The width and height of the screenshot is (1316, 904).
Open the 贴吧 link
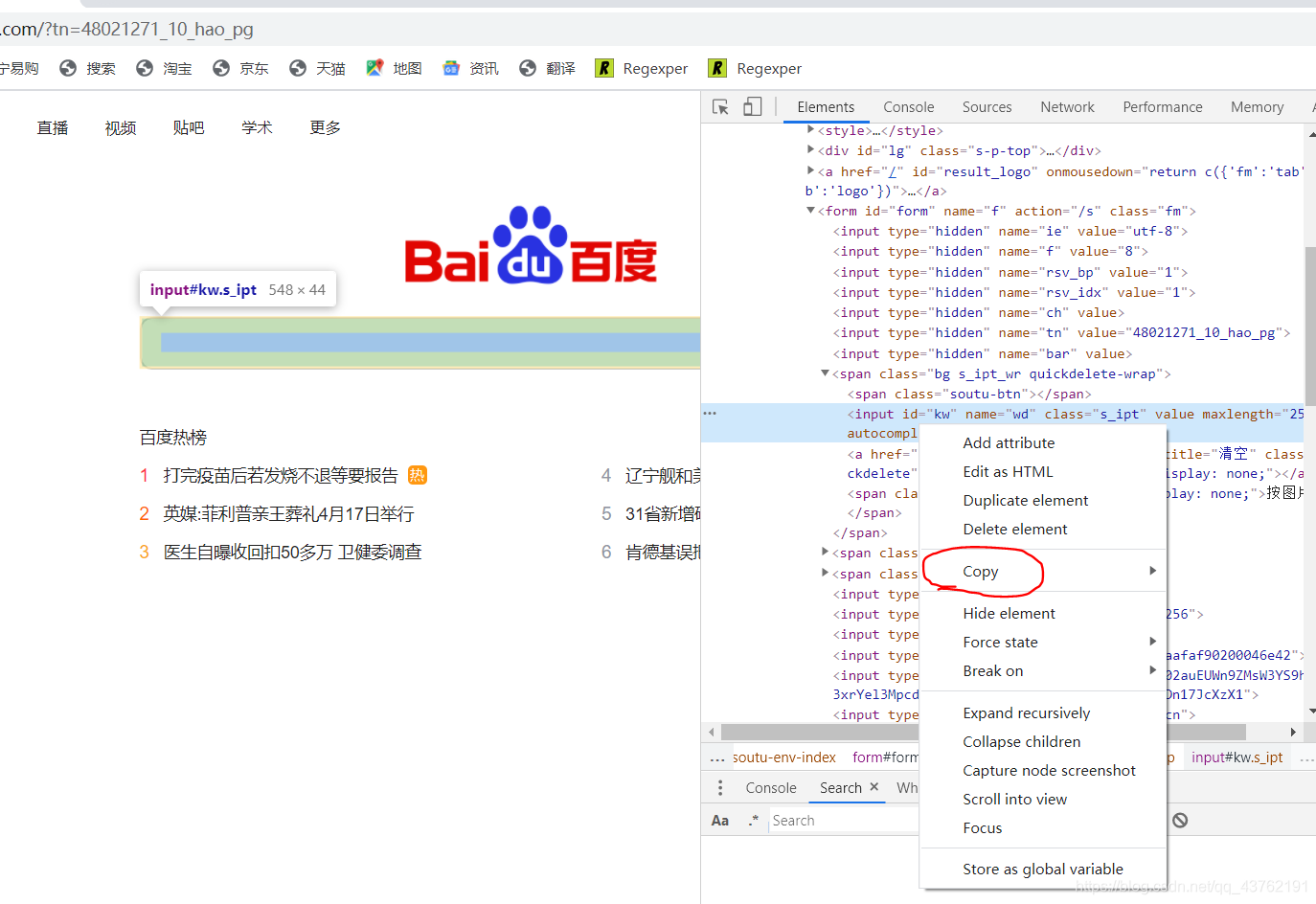(189, 127)
